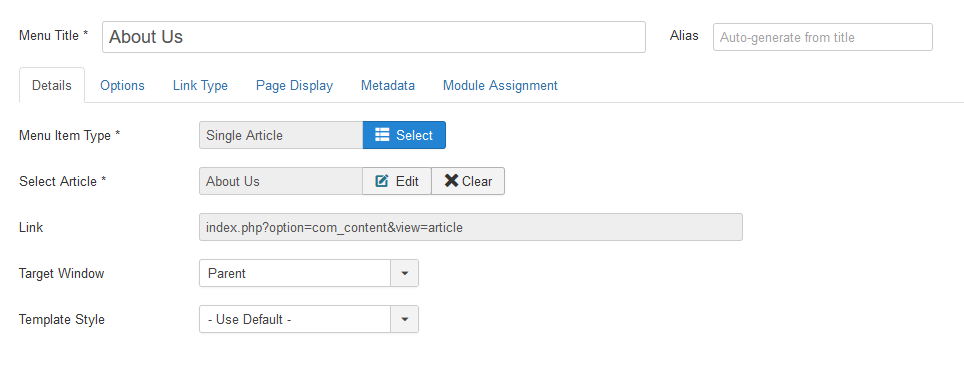Open the Template Style dropdown
This screenshot has height=389, width=964.
pos(309,320)
